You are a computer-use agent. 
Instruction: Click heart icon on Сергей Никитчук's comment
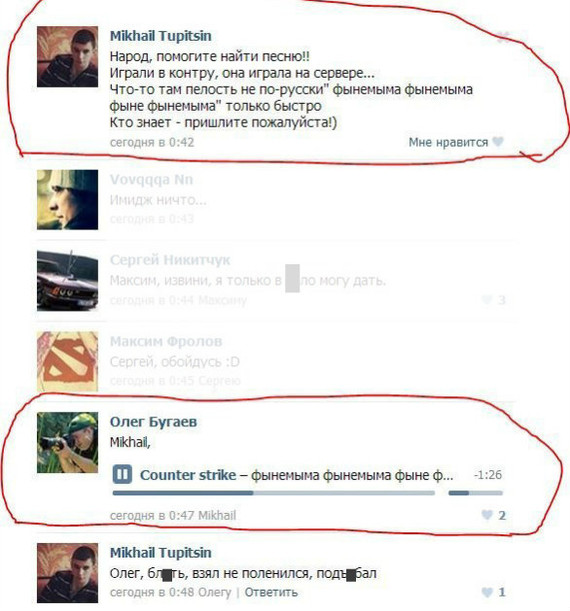point(487,300)
